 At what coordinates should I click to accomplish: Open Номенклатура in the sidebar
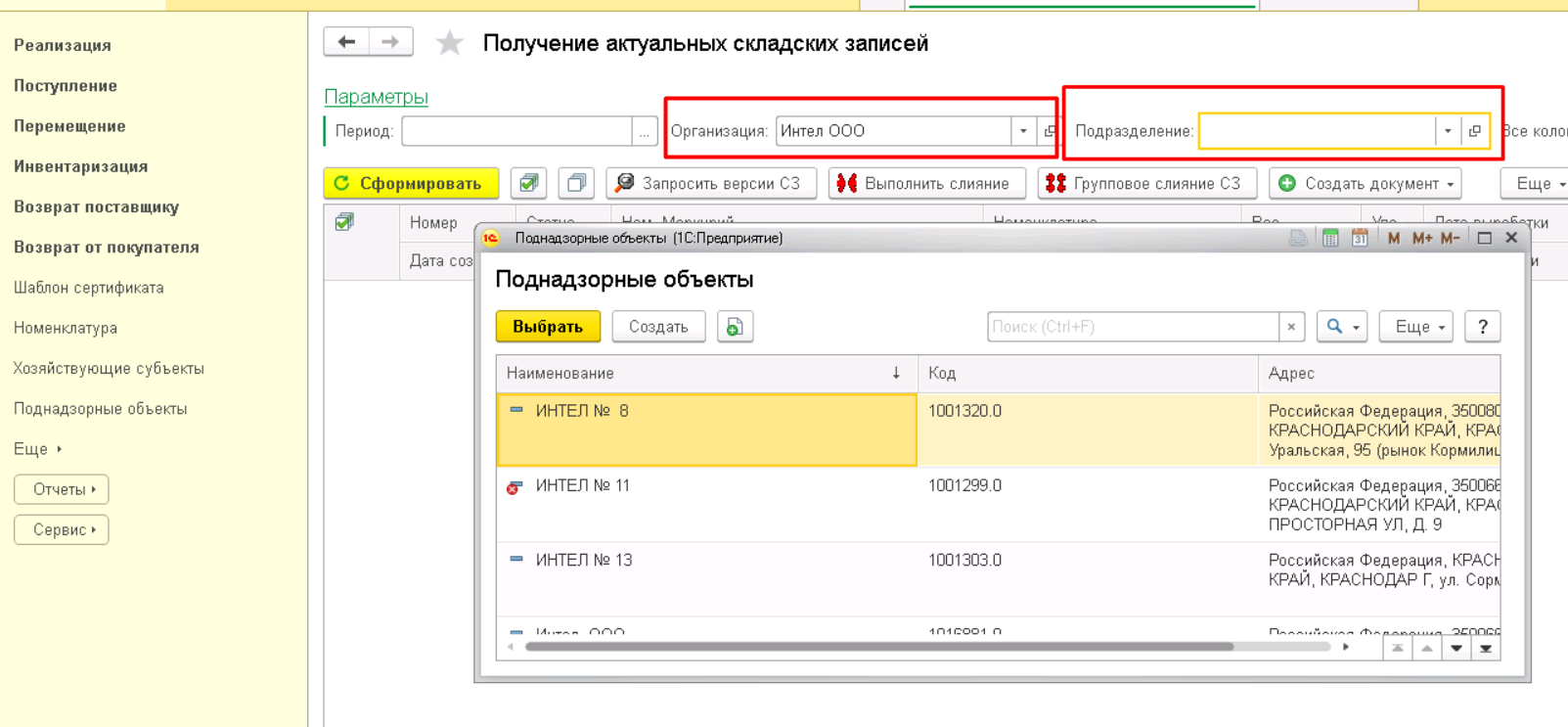(66, 328)
